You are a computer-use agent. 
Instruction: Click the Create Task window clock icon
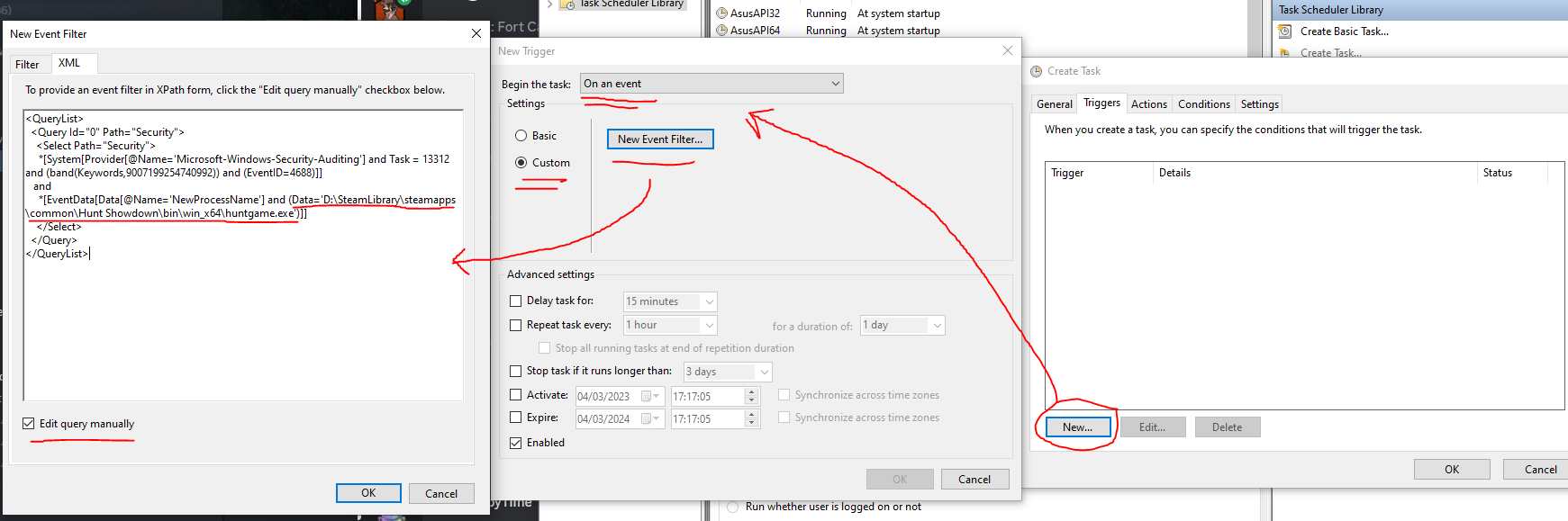point(1037,71)
